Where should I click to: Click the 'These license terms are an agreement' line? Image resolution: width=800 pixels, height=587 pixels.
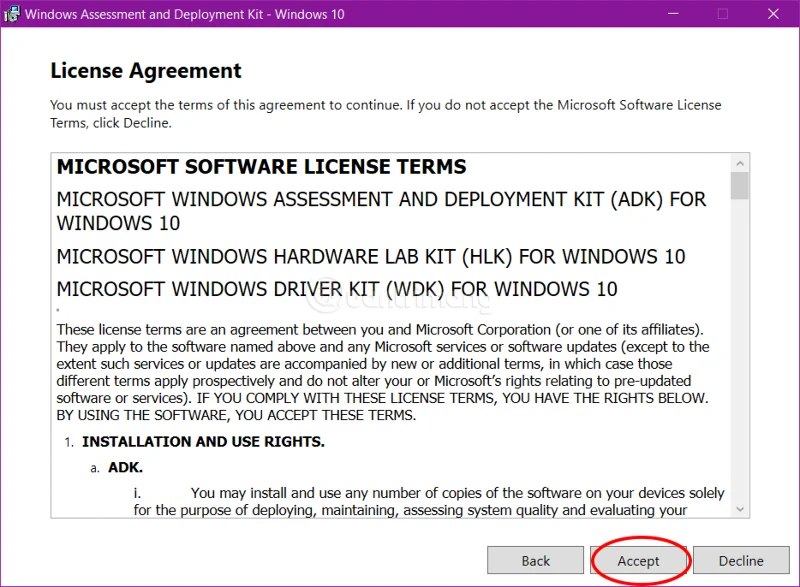(x=380, y=329)
